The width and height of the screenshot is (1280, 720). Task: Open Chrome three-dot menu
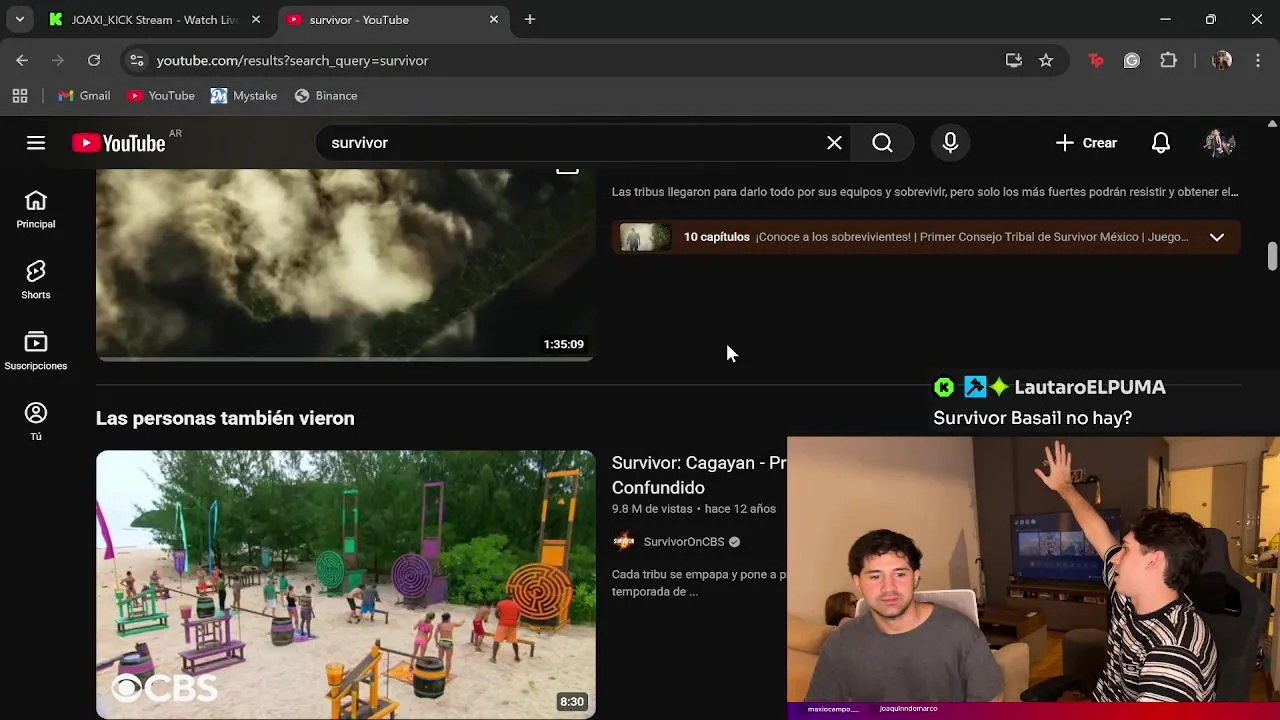click(1257, 61)
